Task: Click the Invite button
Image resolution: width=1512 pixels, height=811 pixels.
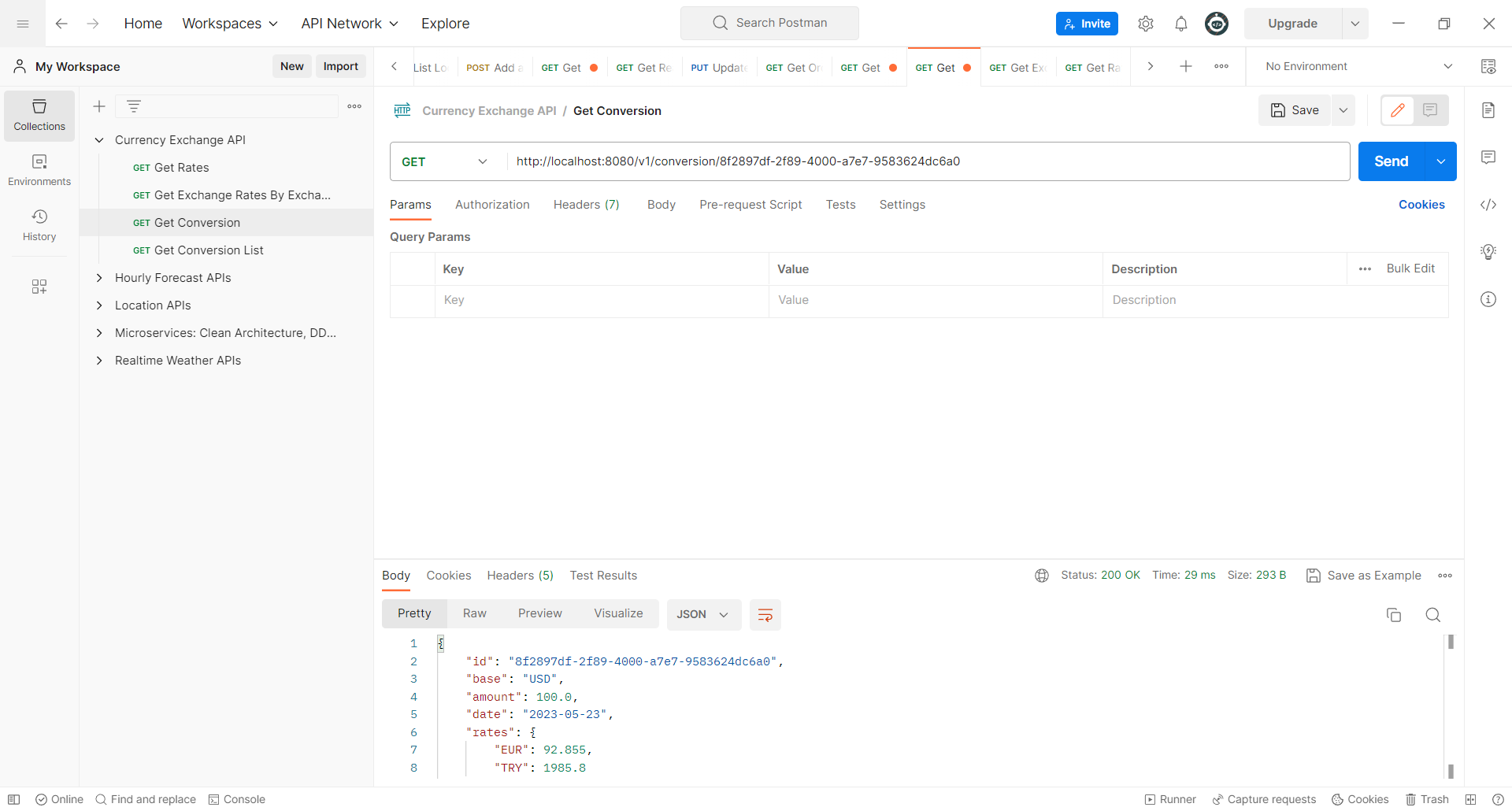Action: [x=1087, y=24]
